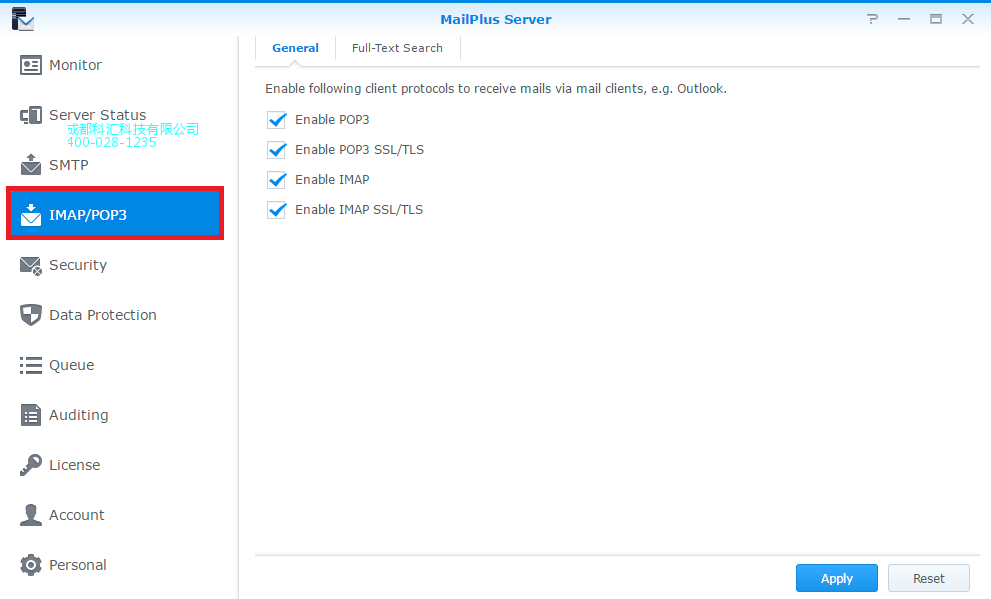Click the 'Enable IMAP' label text
991x599 pixels.
[x=332, y=179]
